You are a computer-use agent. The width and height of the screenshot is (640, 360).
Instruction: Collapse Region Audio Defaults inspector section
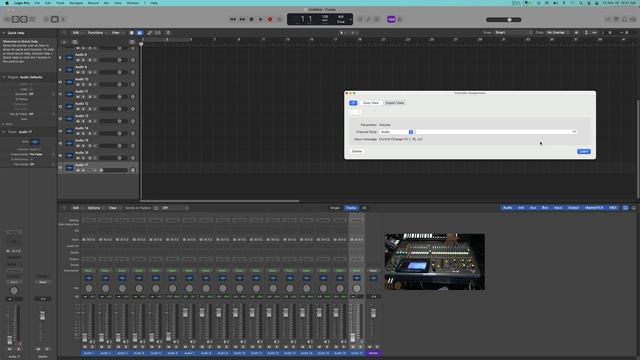(4, 77)
